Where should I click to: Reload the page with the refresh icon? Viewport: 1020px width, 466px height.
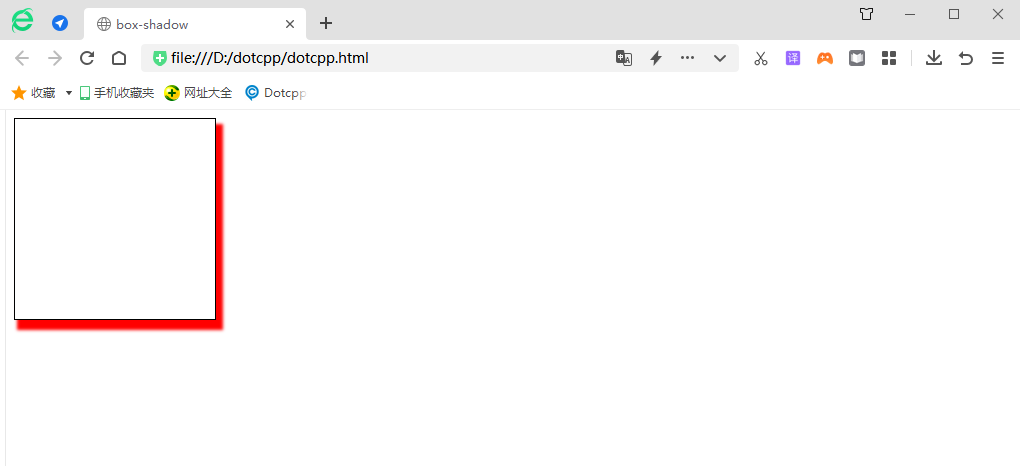[x=87, y=58]
